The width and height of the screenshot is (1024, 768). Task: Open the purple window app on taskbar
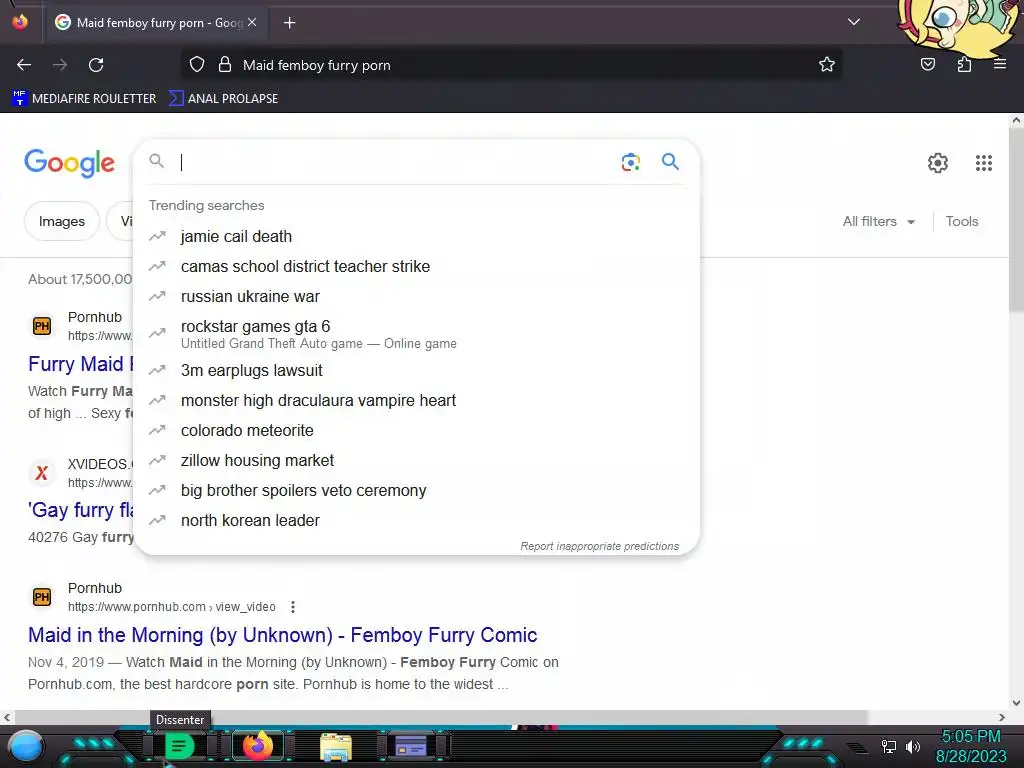pyautogui.click(x=411, y=746)
